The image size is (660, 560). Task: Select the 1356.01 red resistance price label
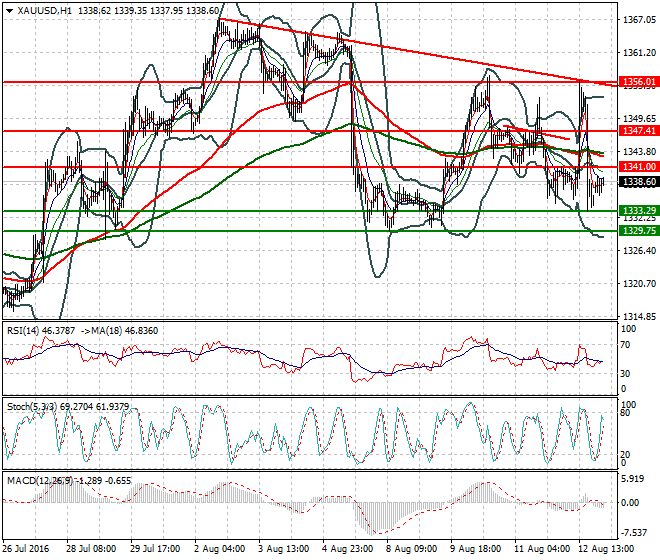(639, 82)
